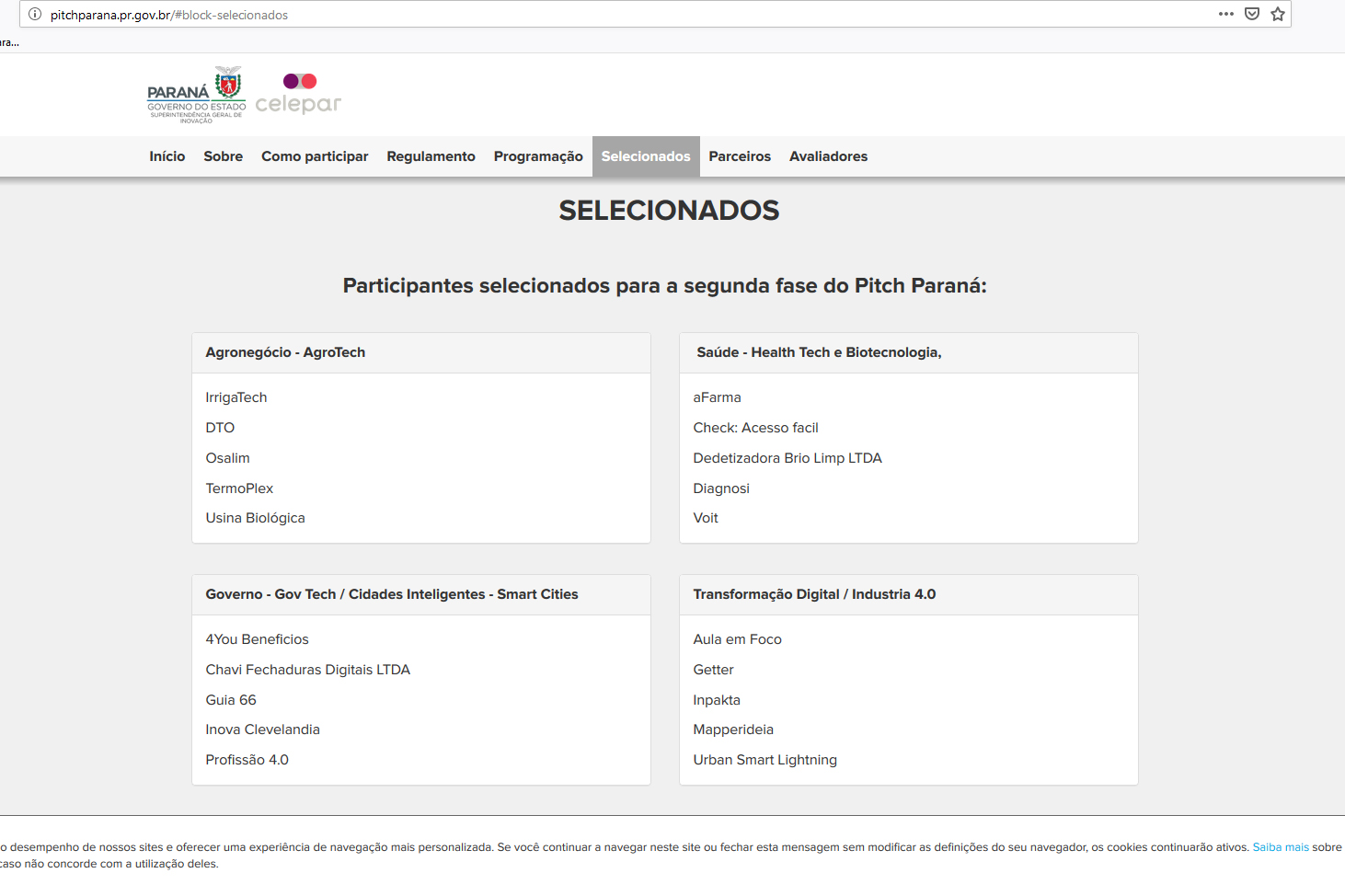Select the Inova Clevelandia entry
Viewport: 1345px width, 896px height.
(x=262, y=729)
